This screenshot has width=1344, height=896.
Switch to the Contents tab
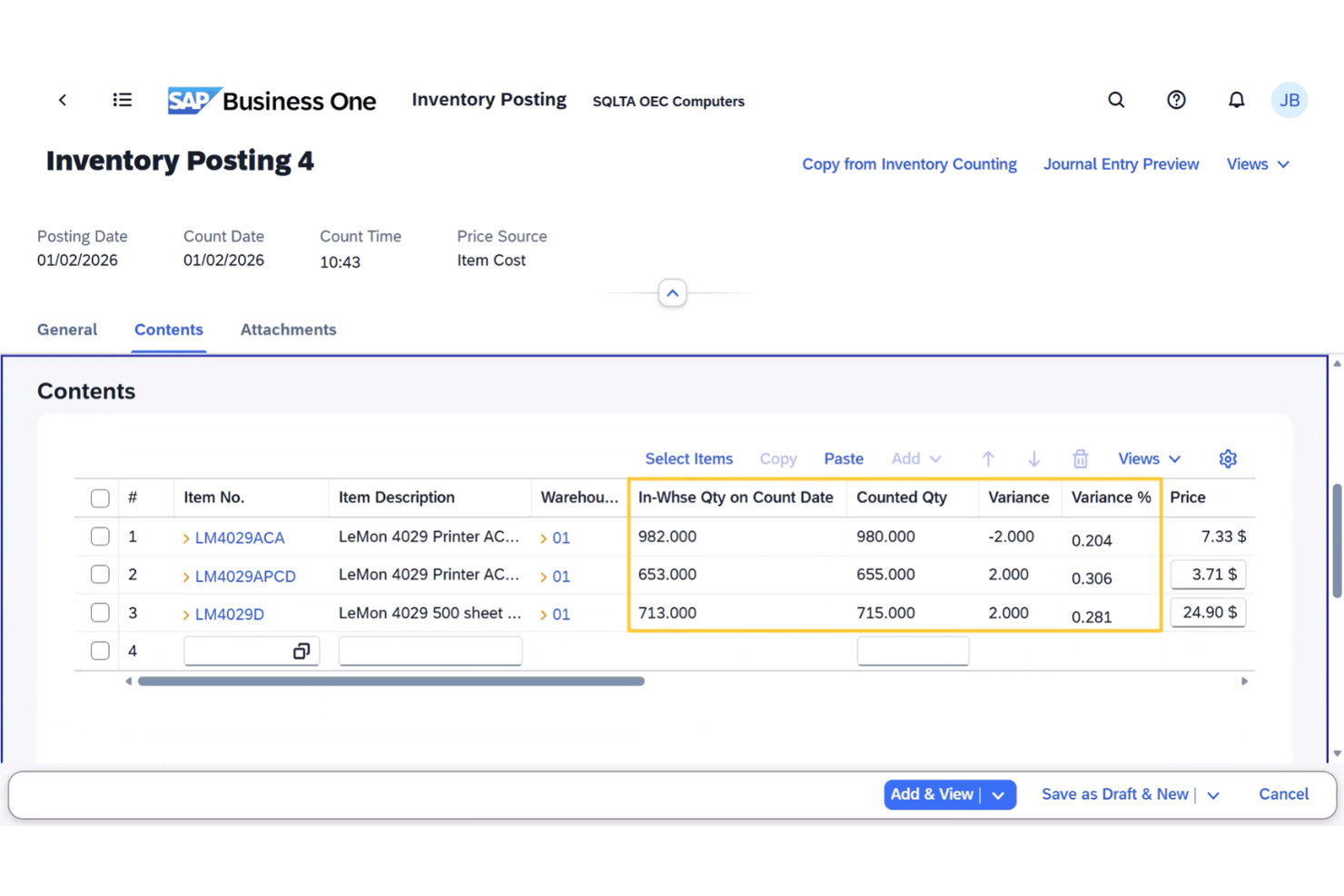pos(169,330)
